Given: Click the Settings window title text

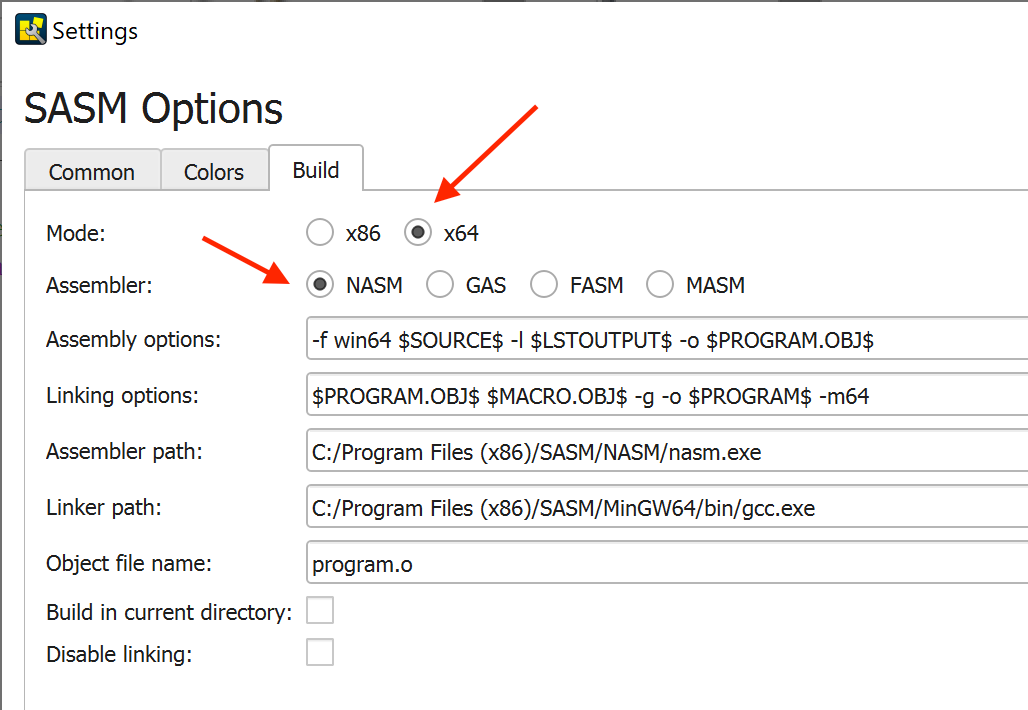Looking at the screenshot, I should (95, 31).
